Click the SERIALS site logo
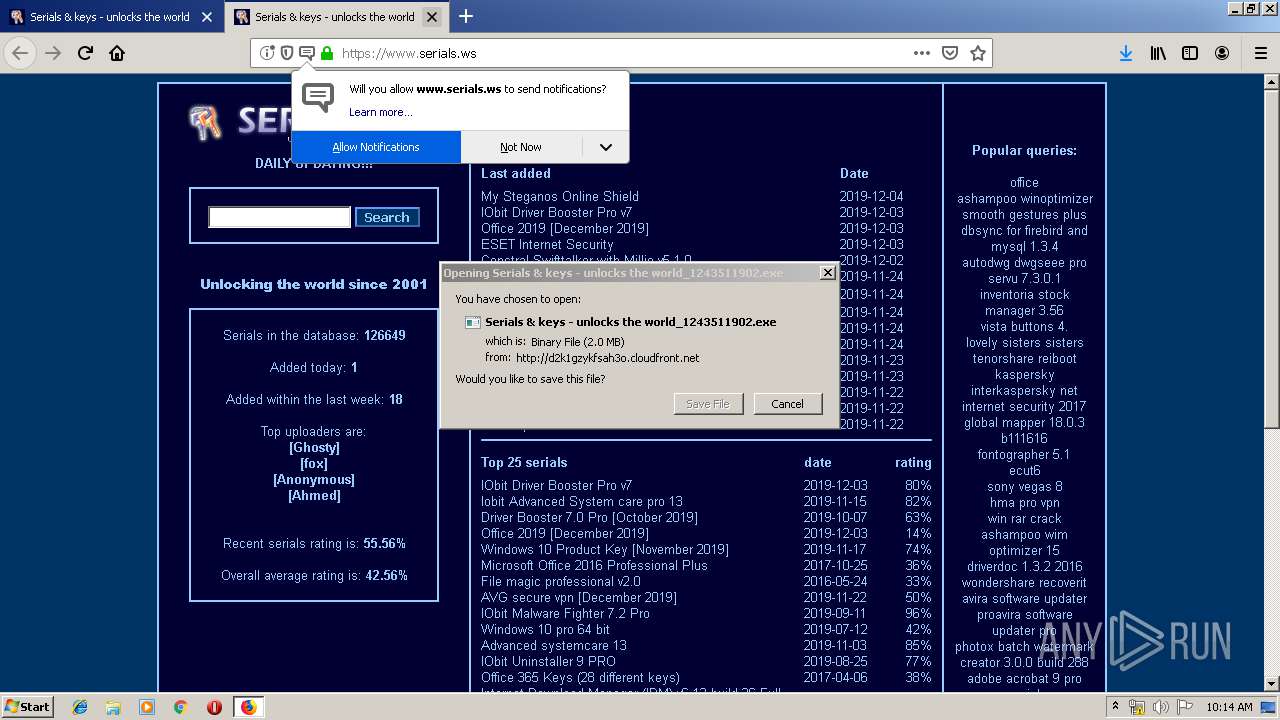The image size is (1280, 720). pos(240,122)
